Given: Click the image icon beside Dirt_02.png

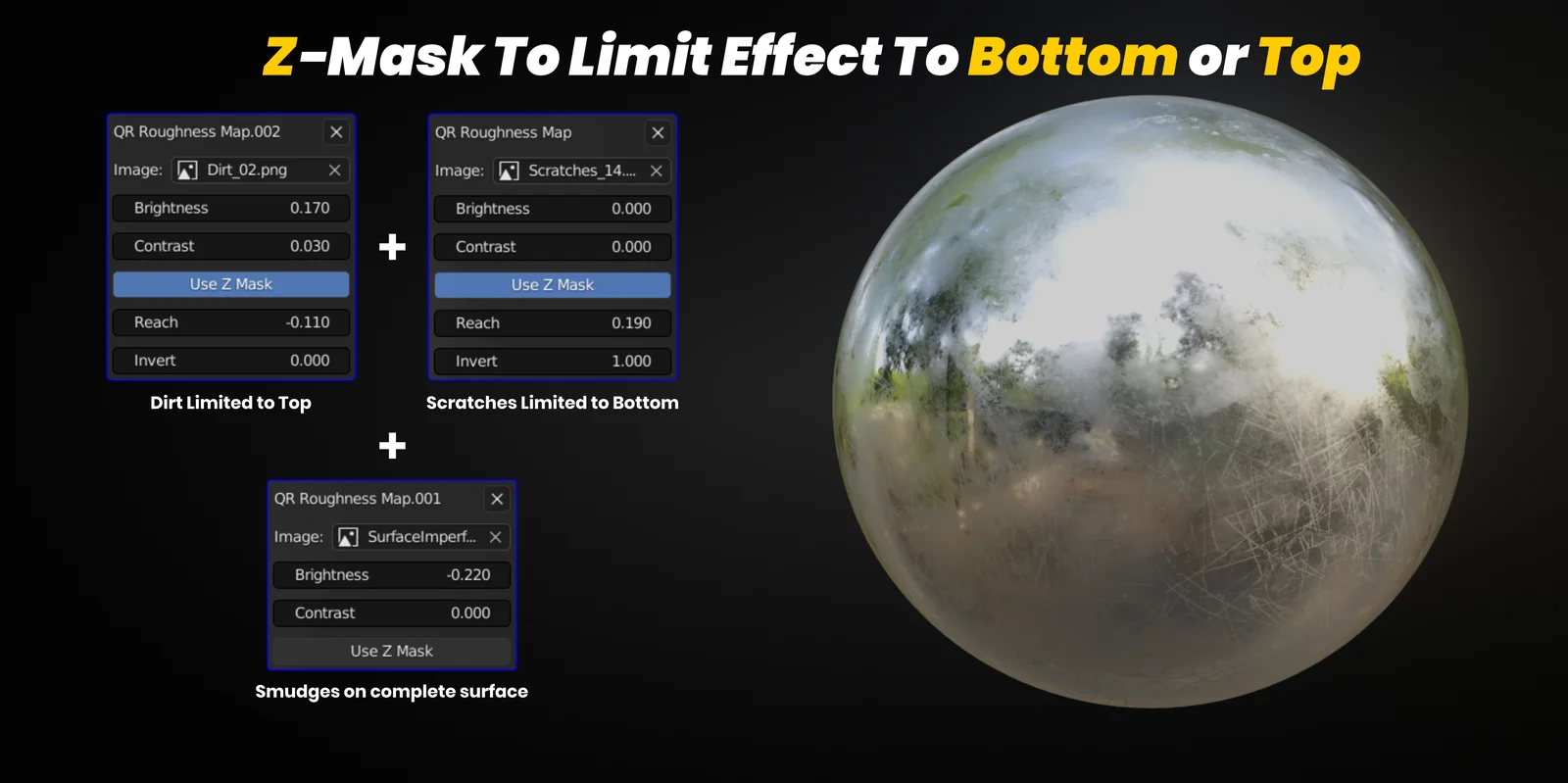Looking at the screenshot, I should click(187, 171).
